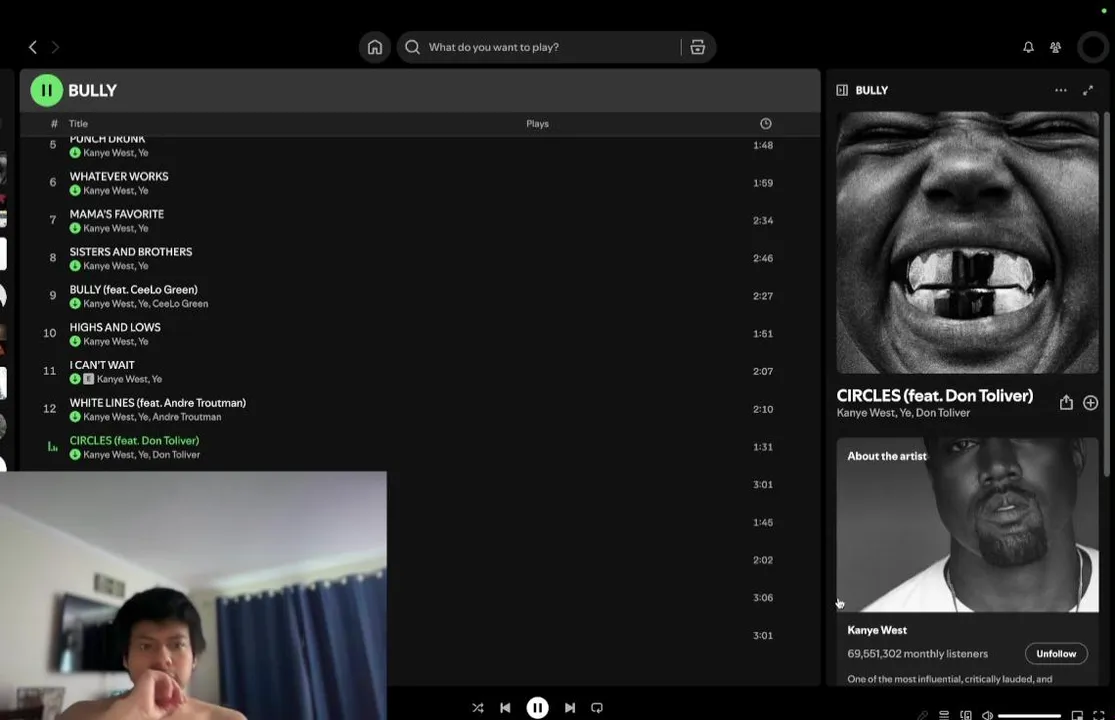This screenshot has height=720, width=1115.
Task: Open the Friend Activity icon
Action: [x=1055, y=47]
